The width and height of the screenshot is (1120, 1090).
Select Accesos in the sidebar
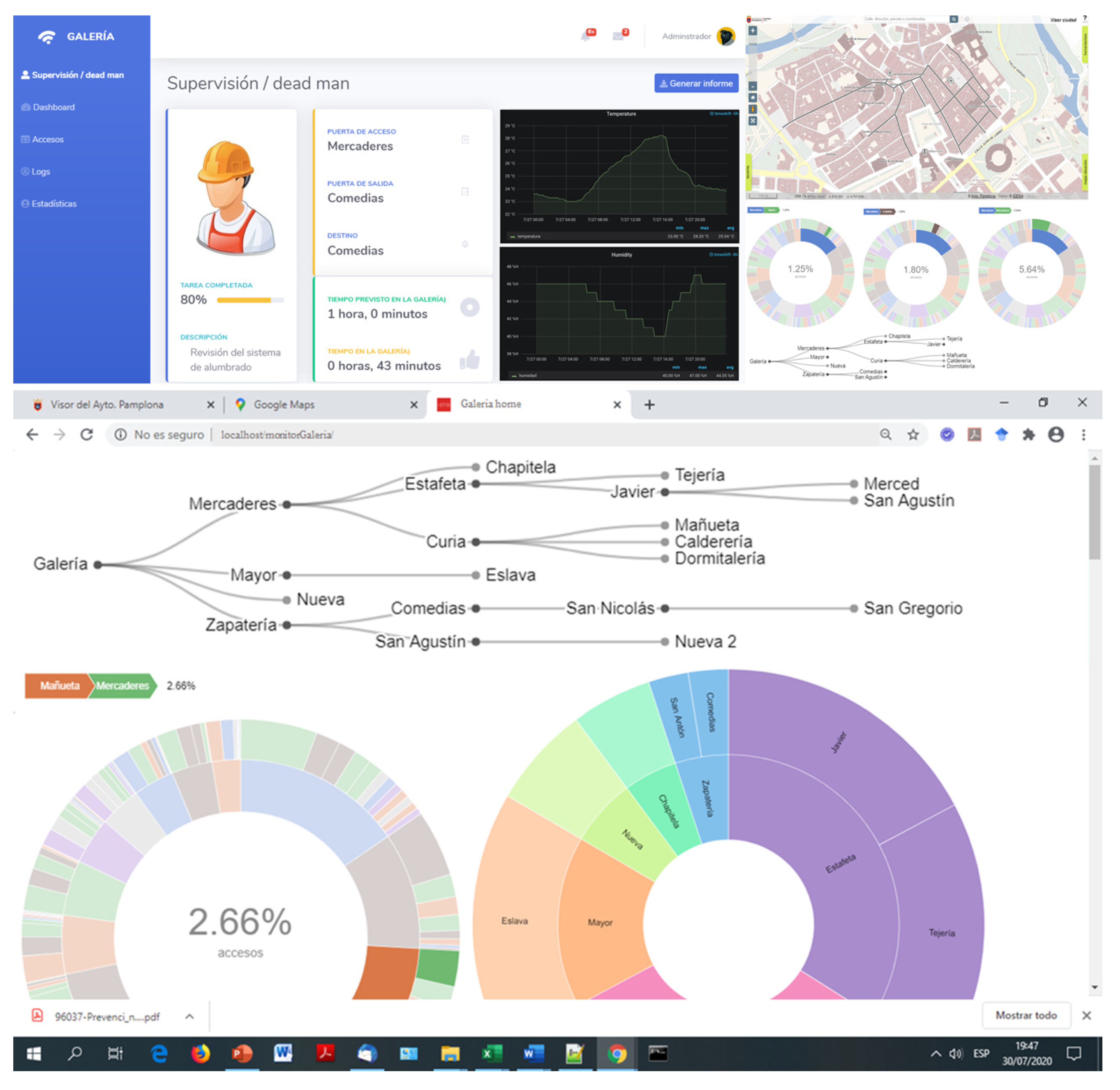(48, 139)
